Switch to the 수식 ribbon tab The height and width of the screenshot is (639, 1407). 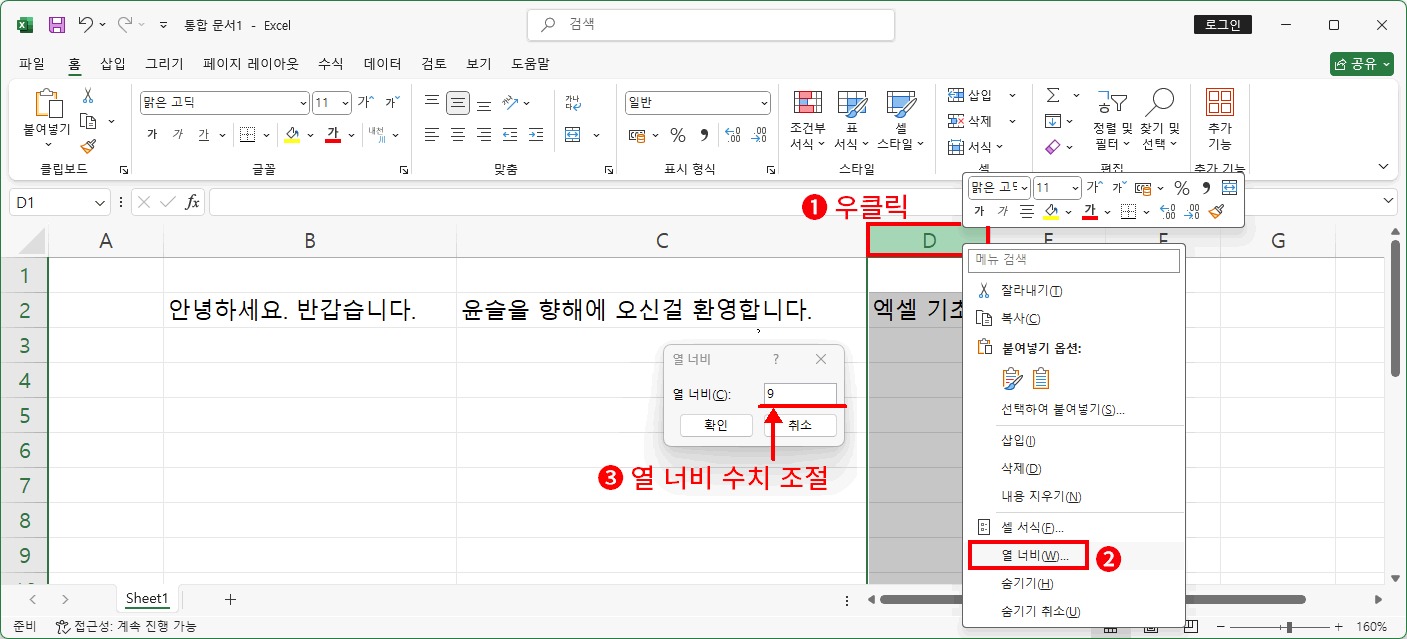(x=330, y=63)
